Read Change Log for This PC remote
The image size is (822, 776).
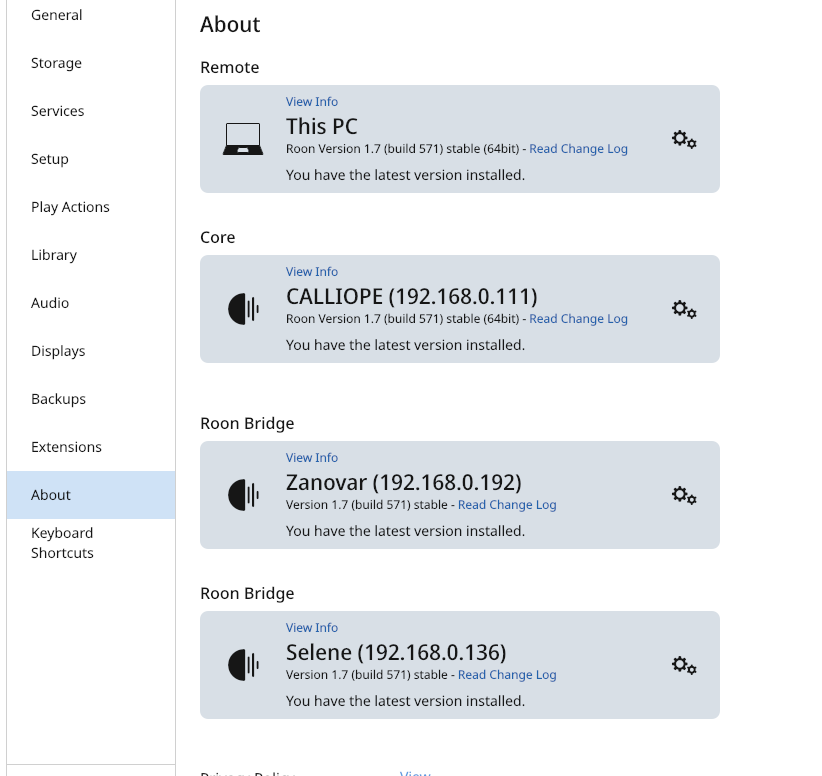[x=578, y=149]
